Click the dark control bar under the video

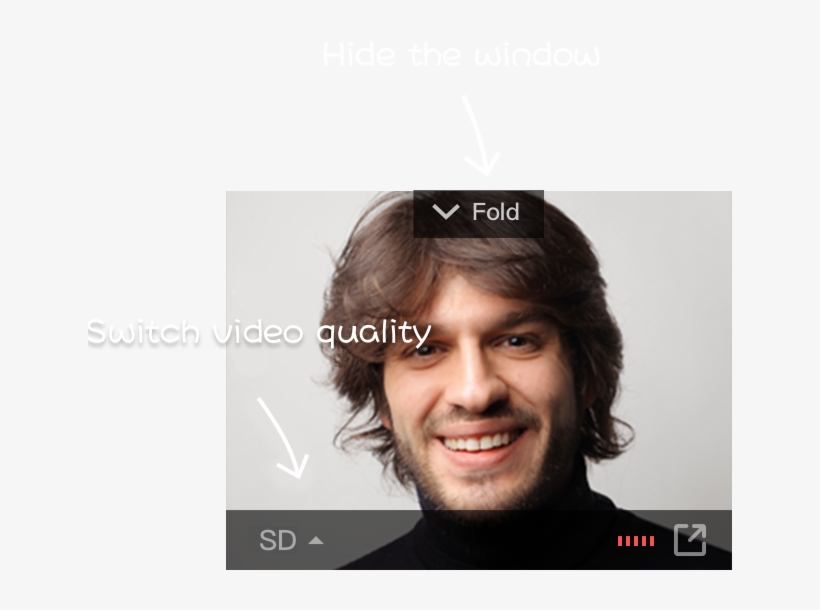pos(479,539)
